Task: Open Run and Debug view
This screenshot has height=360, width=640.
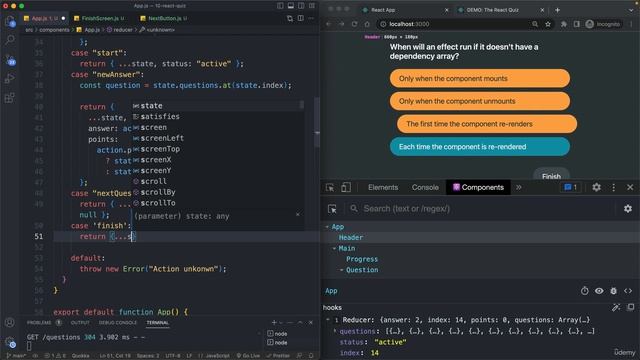Action: point(10,78)
